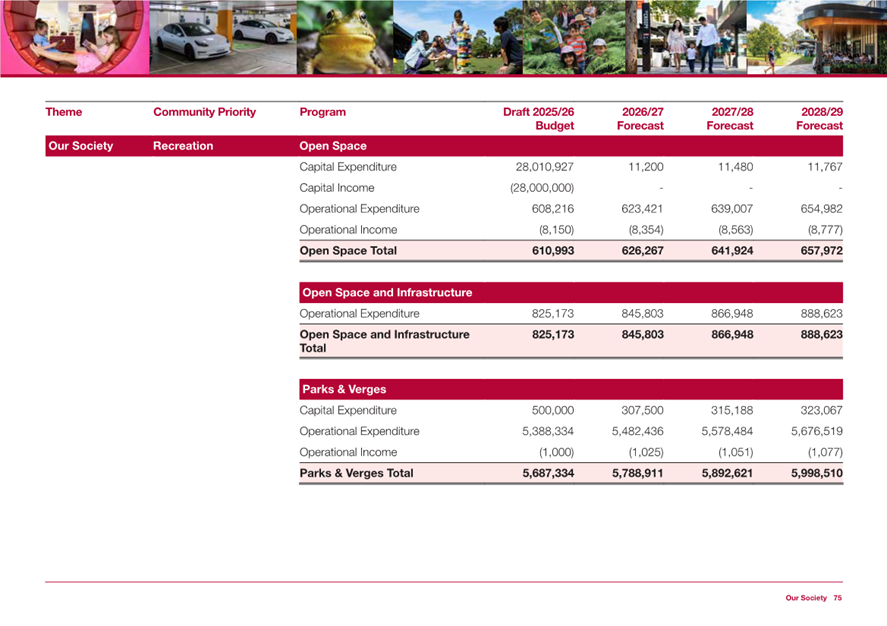Select operational expenditure value 5,388,334
This screenshot has width=887, height=626.
548,431
